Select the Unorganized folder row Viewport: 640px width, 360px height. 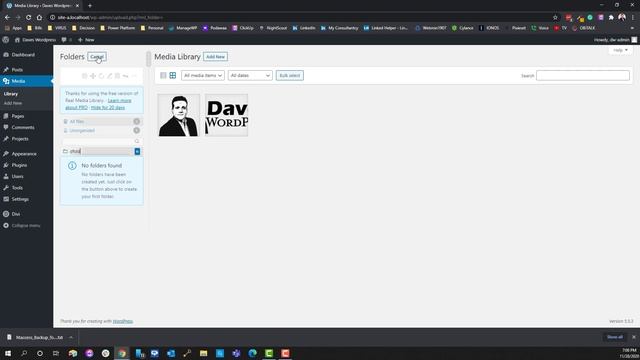pyautogui.click(x=102, y=131)
